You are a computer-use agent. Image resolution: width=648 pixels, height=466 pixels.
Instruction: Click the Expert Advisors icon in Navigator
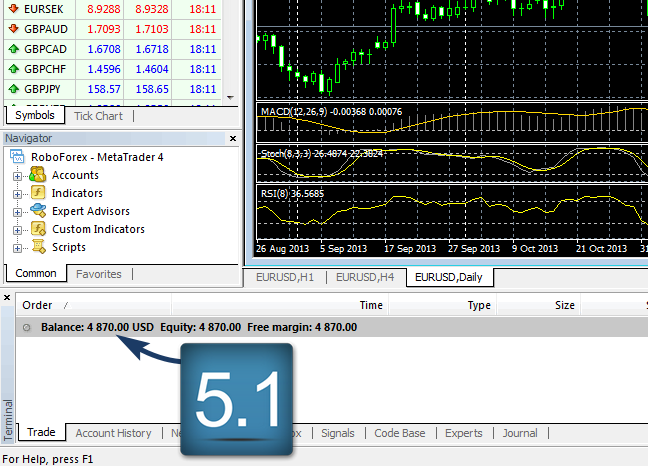tap(38, 211)
